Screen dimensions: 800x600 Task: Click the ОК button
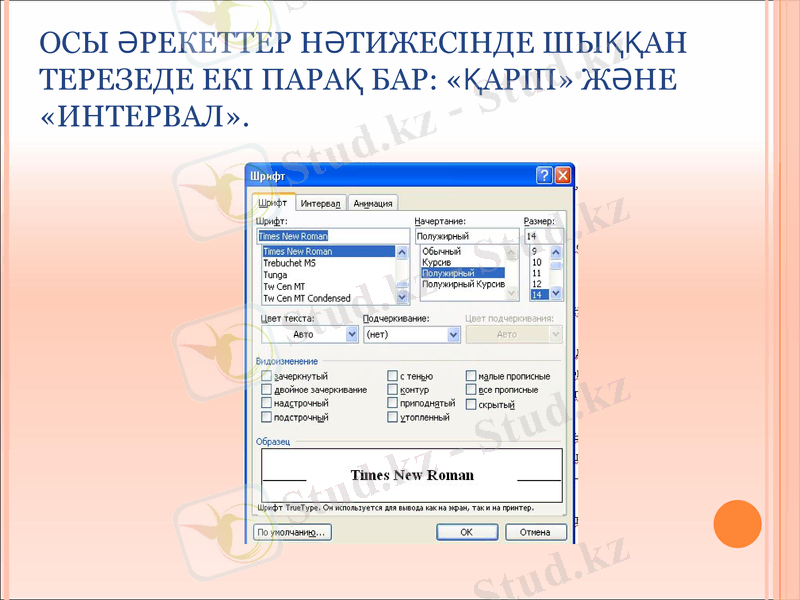pyautogui.click(x=467, y=532)
